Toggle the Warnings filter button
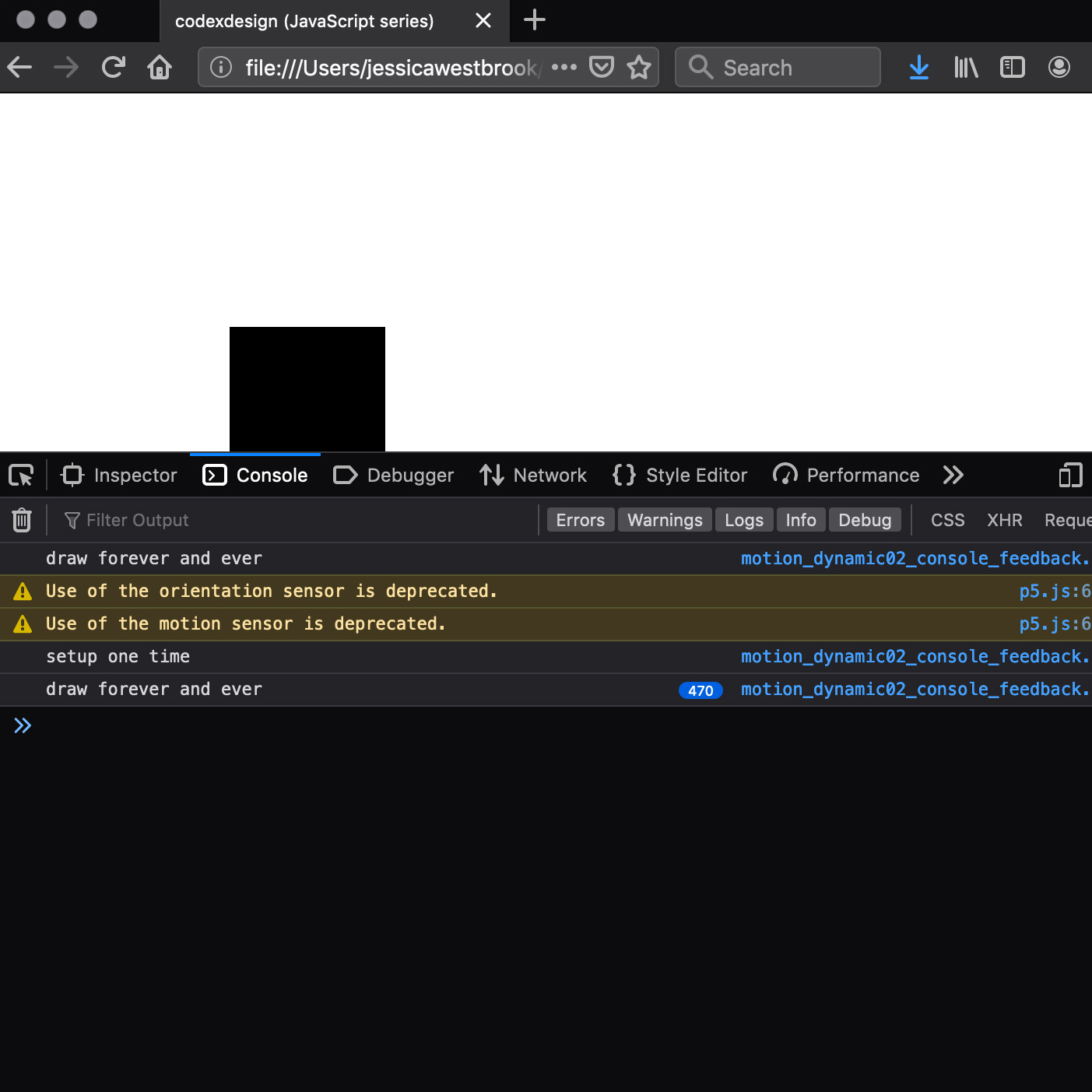 (665, 520)
